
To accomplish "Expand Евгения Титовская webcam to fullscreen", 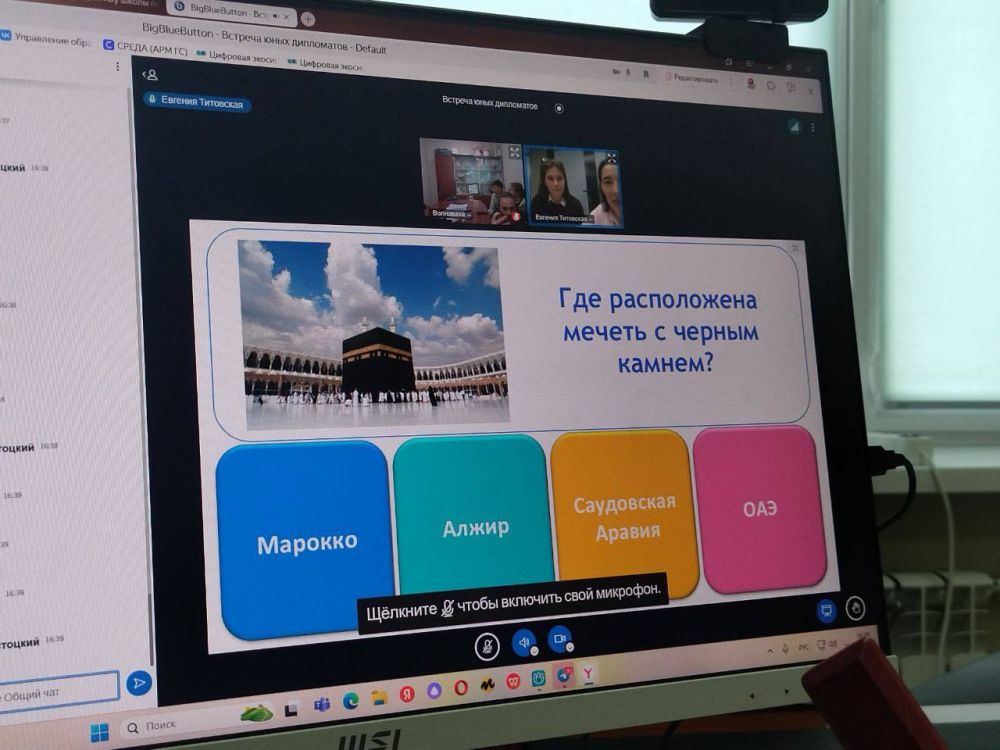I will point(611,158).
